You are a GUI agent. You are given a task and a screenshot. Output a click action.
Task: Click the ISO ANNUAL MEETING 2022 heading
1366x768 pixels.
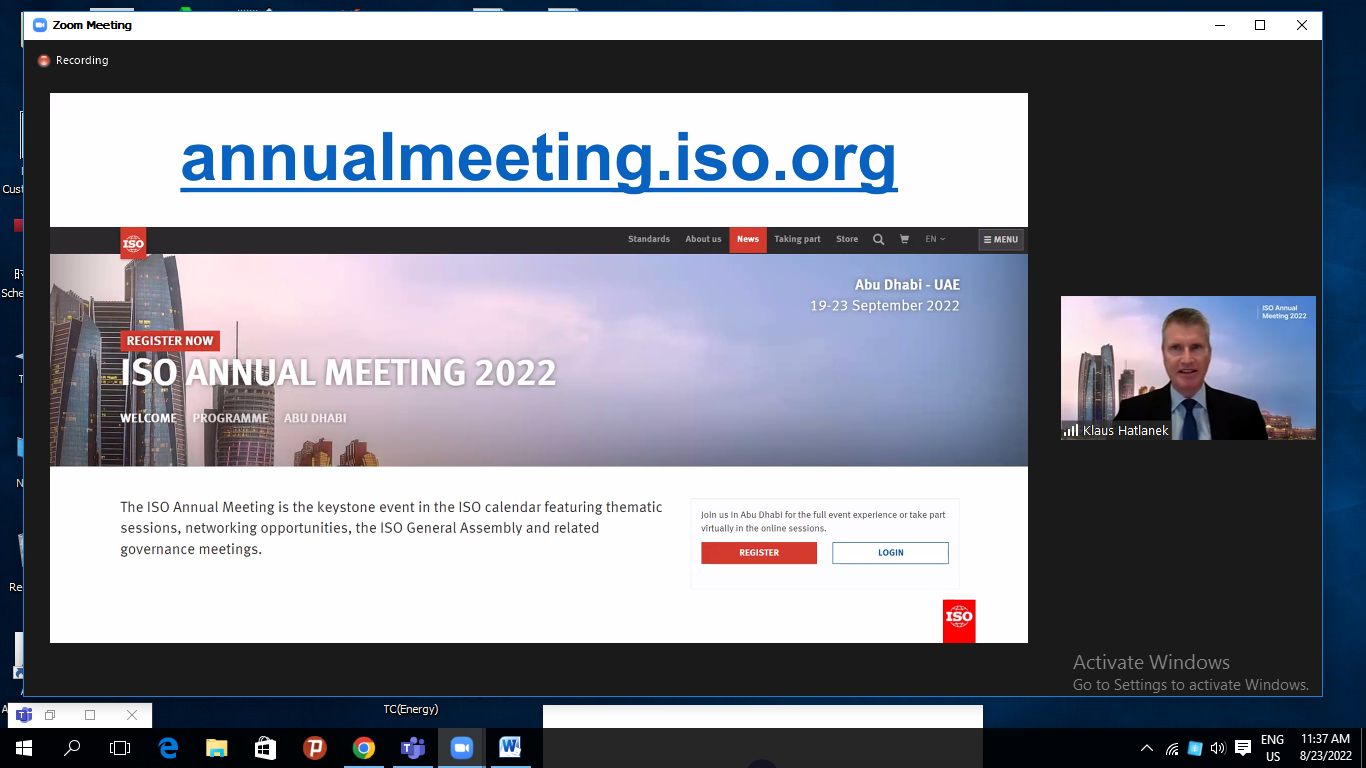(x=338, y=373)
